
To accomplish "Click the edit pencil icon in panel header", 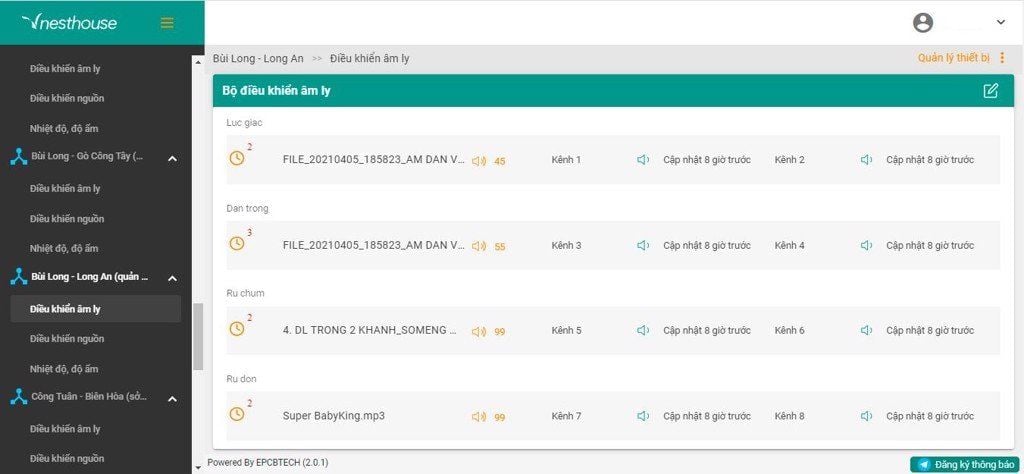I will [x=991, y=91].
